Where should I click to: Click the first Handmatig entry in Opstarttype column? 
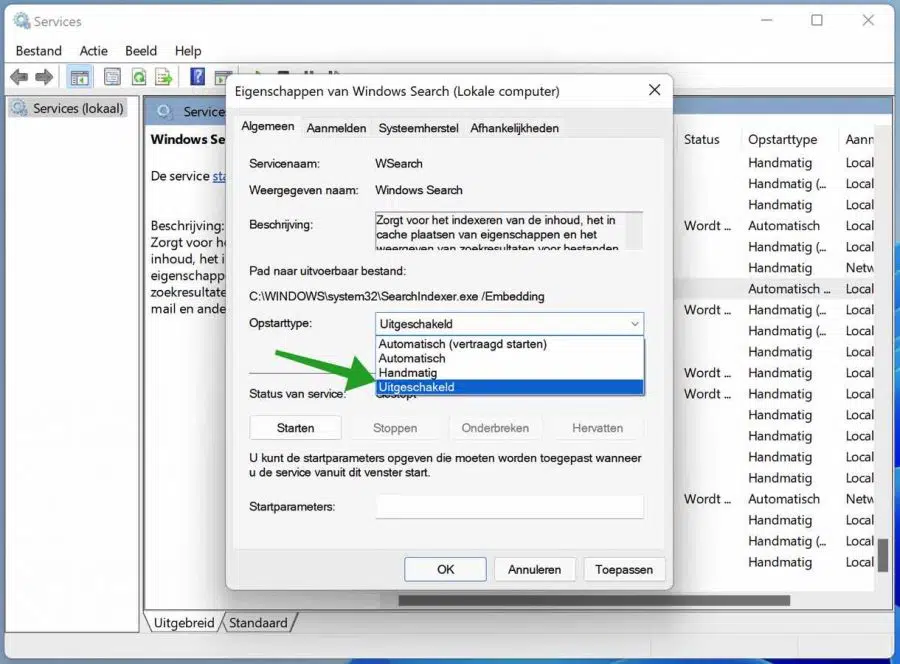point(780,162)
